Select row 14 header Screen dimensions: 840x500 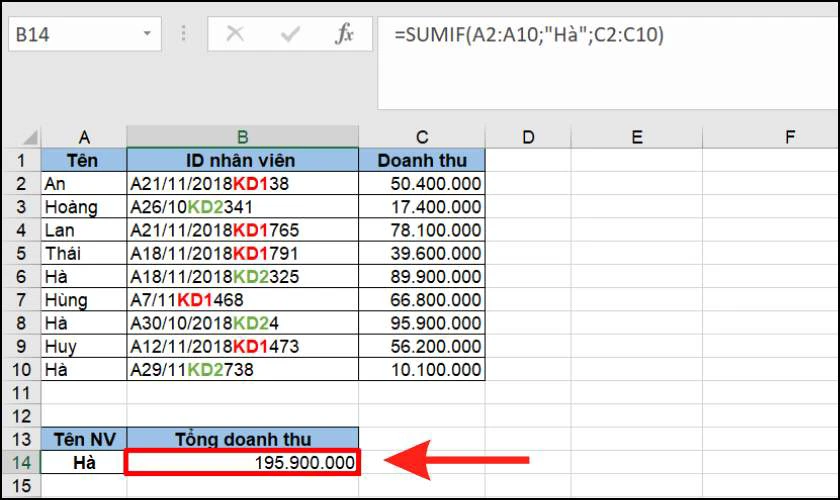coord(21,462)
